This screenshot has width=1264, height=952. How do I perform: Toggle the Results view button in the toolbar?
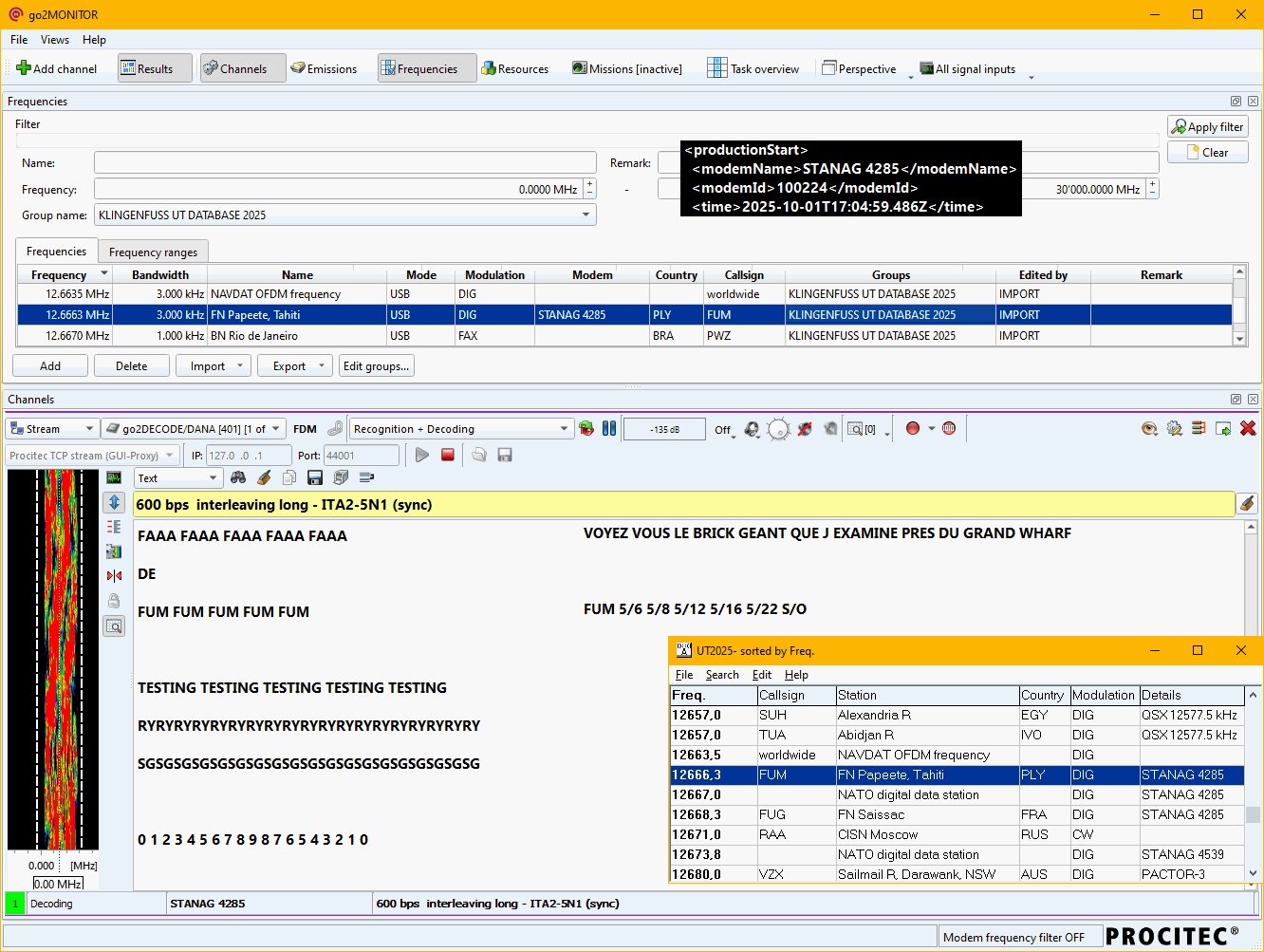(155, 68)
